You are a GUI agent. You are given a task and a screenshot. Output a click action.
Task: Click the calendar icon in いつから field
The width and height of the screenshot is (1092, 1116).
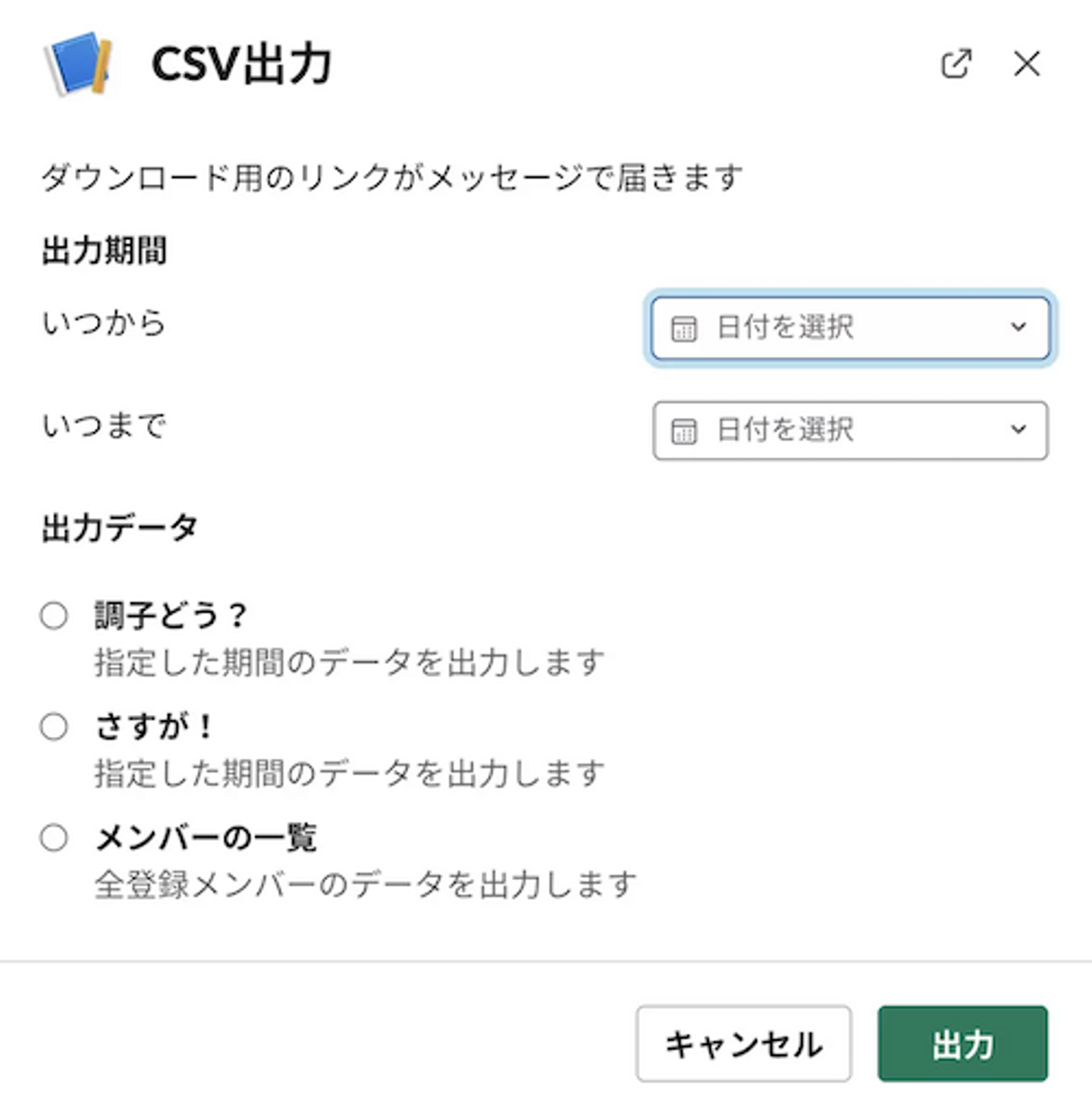[683, 329]
